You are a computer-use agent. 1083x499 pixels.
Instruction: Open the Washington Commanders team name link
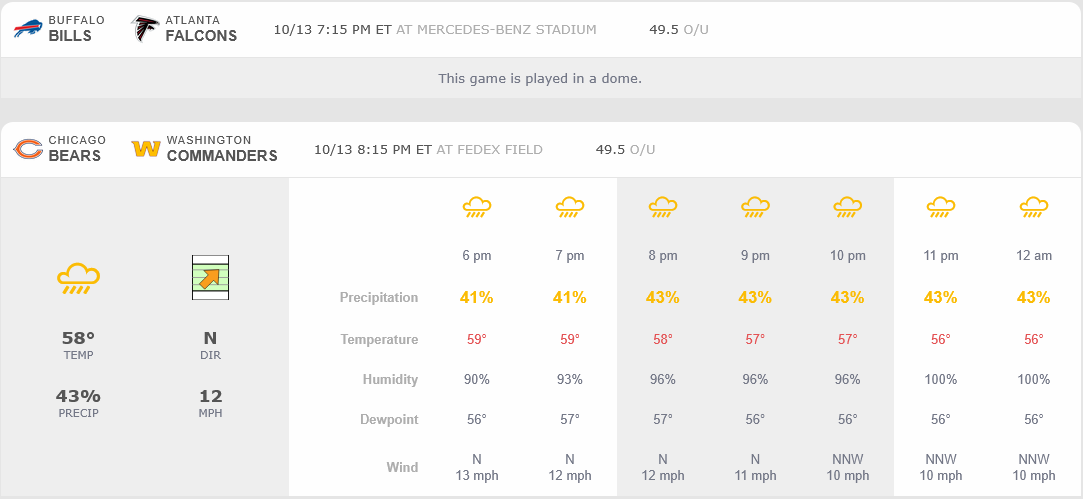(222, 149)
